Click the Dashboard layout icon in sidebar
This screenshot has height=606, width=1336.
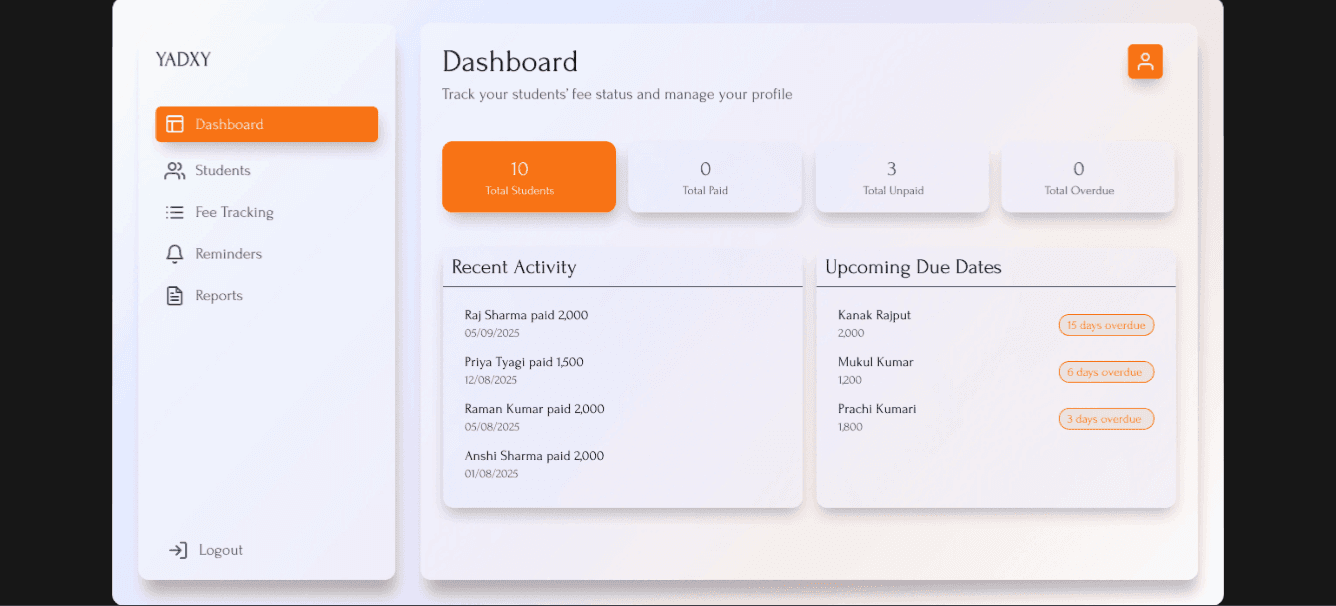point(175,124)
